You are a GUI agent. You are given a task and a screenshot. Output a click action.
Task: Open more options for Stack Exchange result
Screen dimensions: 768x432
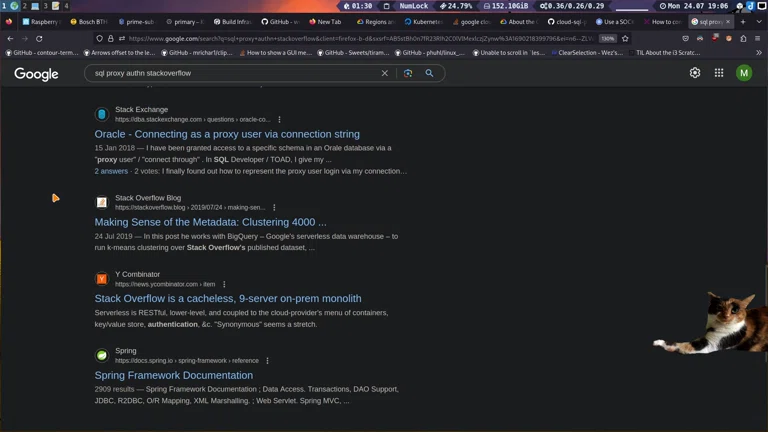279,120
